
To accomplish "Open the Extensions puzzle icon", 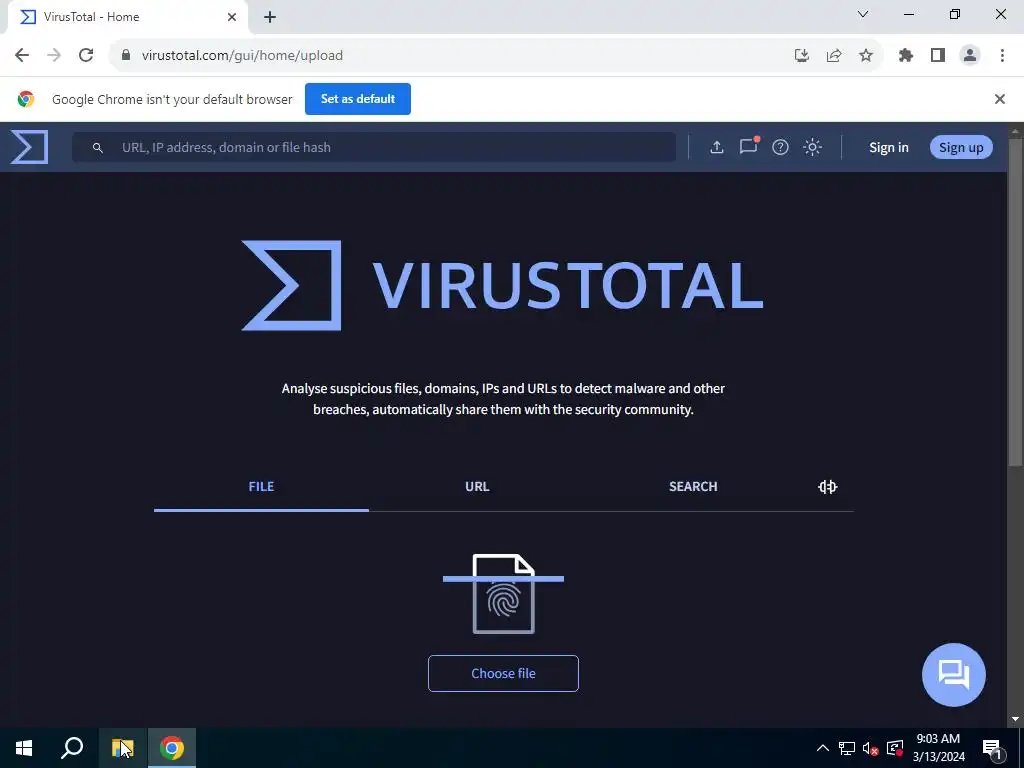I will pos(906,56).
